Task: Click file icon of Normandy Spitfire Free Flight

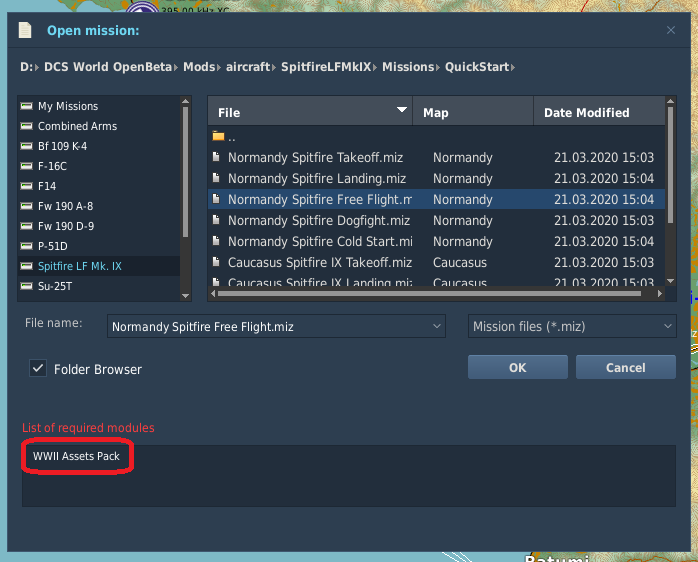Action: pyautogui.click(x=216, y=199)
